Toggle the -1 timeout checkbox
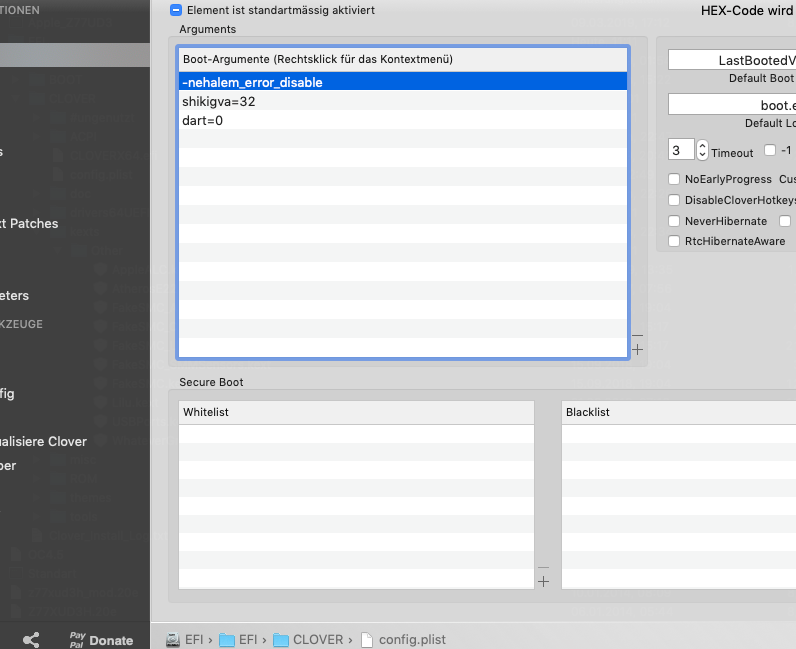The width and height of the screenshot is (796, 649). (x=770, y=150)
